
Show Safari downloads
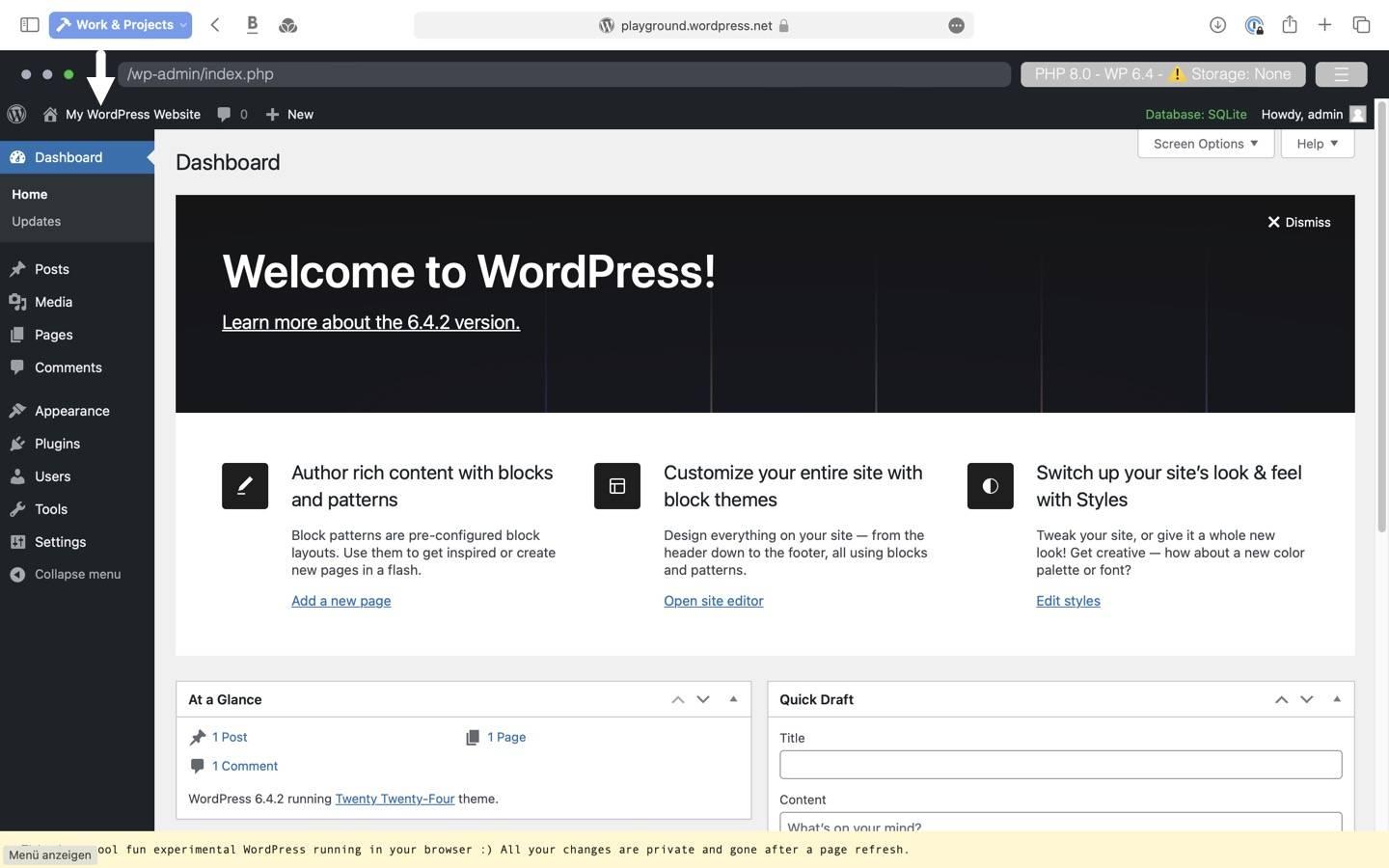pos(1217,25)
